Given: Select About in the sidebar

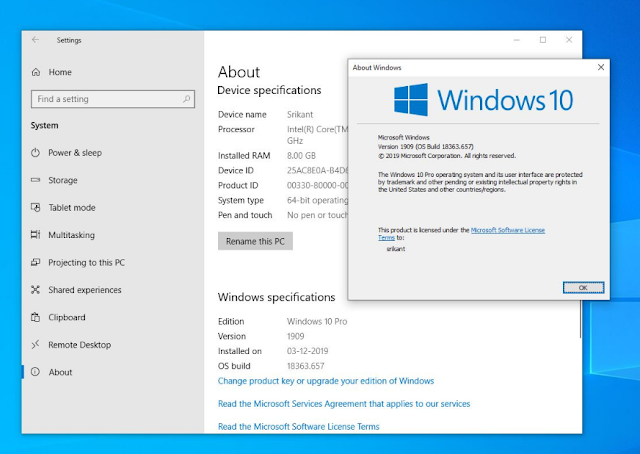Looking at the screenshot, I should pos(113,372).
